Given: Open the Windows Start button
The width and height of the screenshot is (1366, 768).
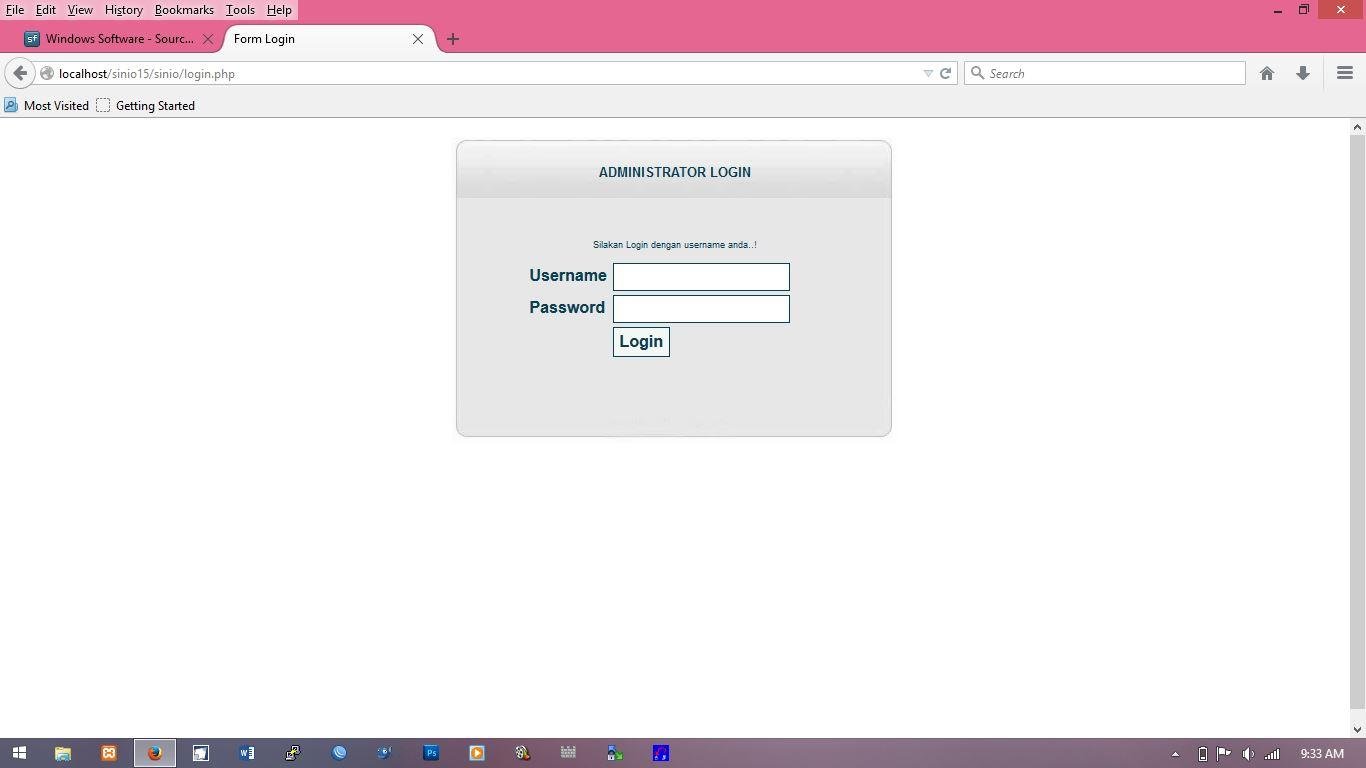Looking at the screenshot, I should (18, 753).
